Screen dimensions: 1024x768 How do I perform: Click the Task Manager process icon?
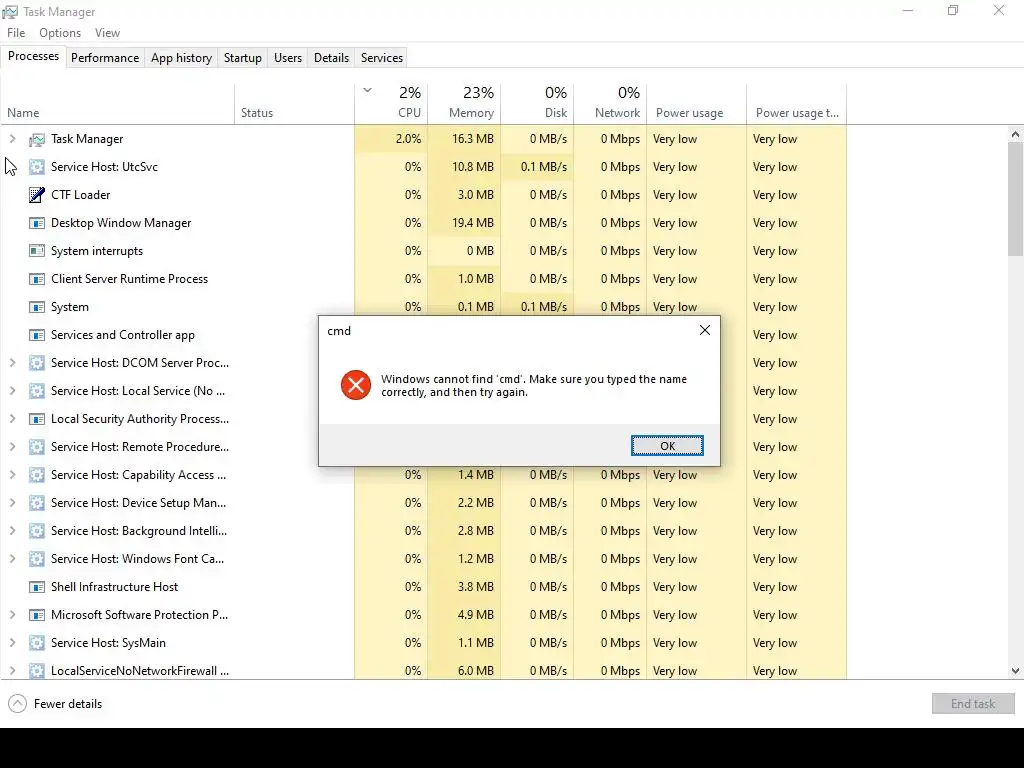point(37,139)
